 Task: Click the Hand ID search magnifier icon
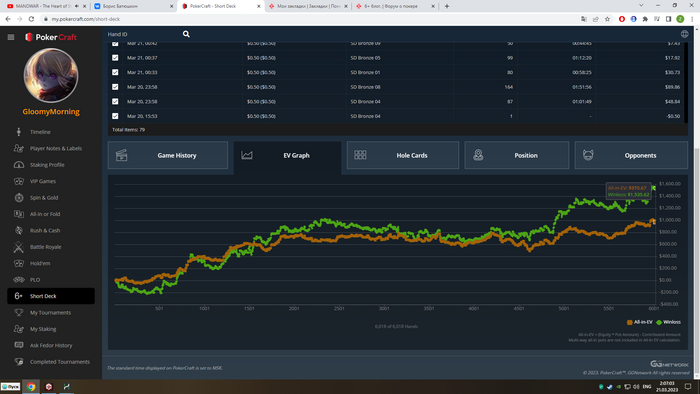coord(186,34)
